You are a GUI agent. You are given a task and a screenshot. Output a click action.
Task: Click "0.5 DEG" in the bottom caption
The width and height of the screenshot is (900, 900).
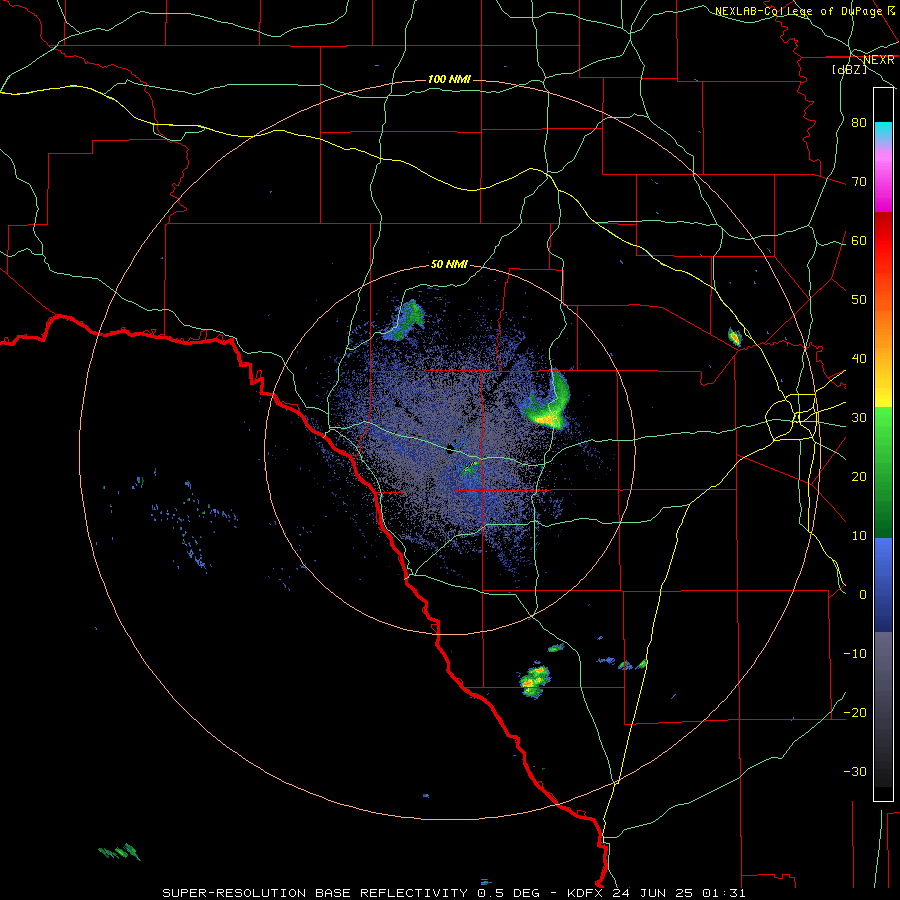point(509,893)
